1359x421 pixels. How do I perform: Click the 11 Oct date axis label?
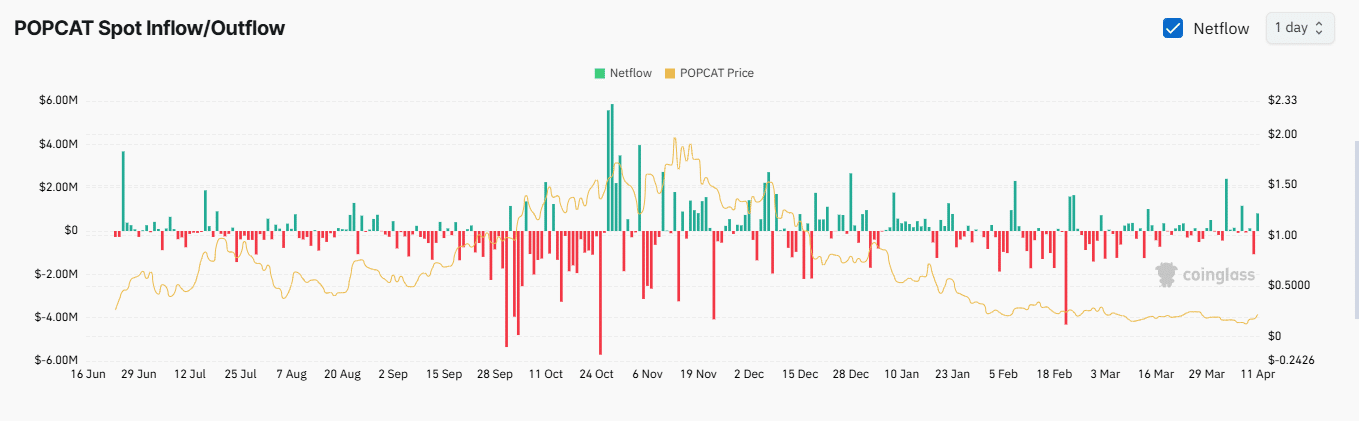[x=546, y=374]
